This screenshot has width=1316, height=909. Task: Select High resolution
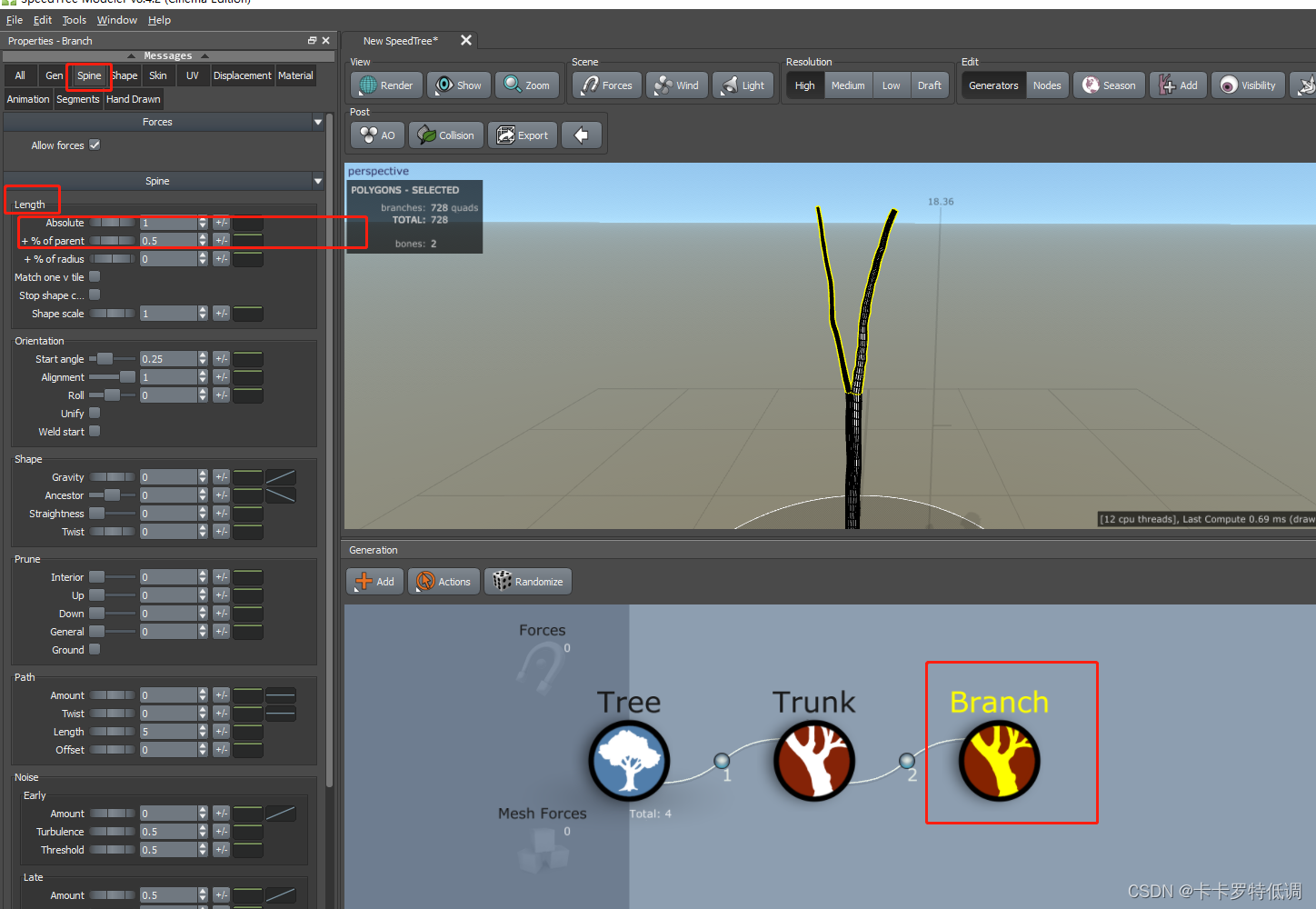[805, 85]
